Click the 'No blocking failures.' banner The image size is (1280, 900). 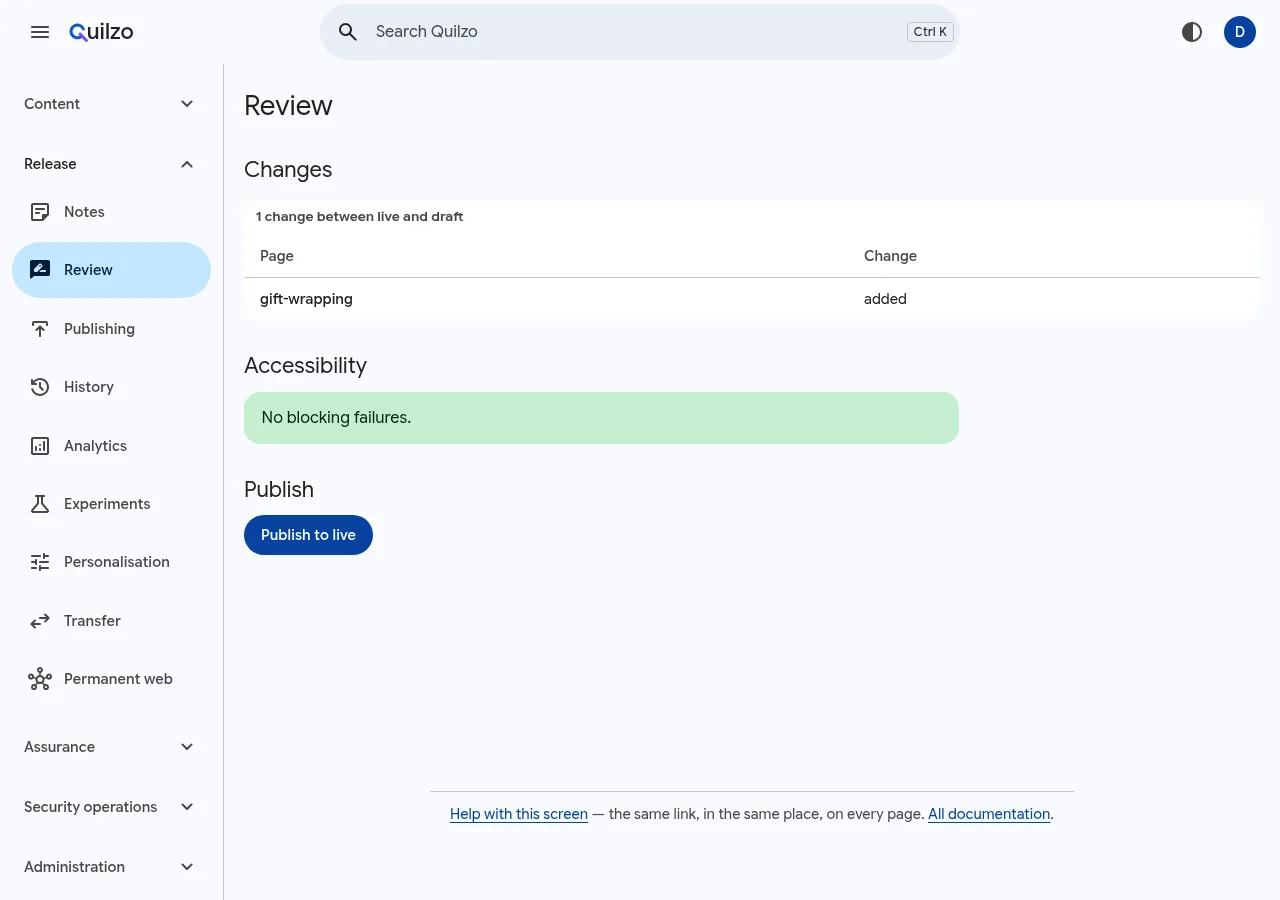pyautogui.click(x=601, y=418)
